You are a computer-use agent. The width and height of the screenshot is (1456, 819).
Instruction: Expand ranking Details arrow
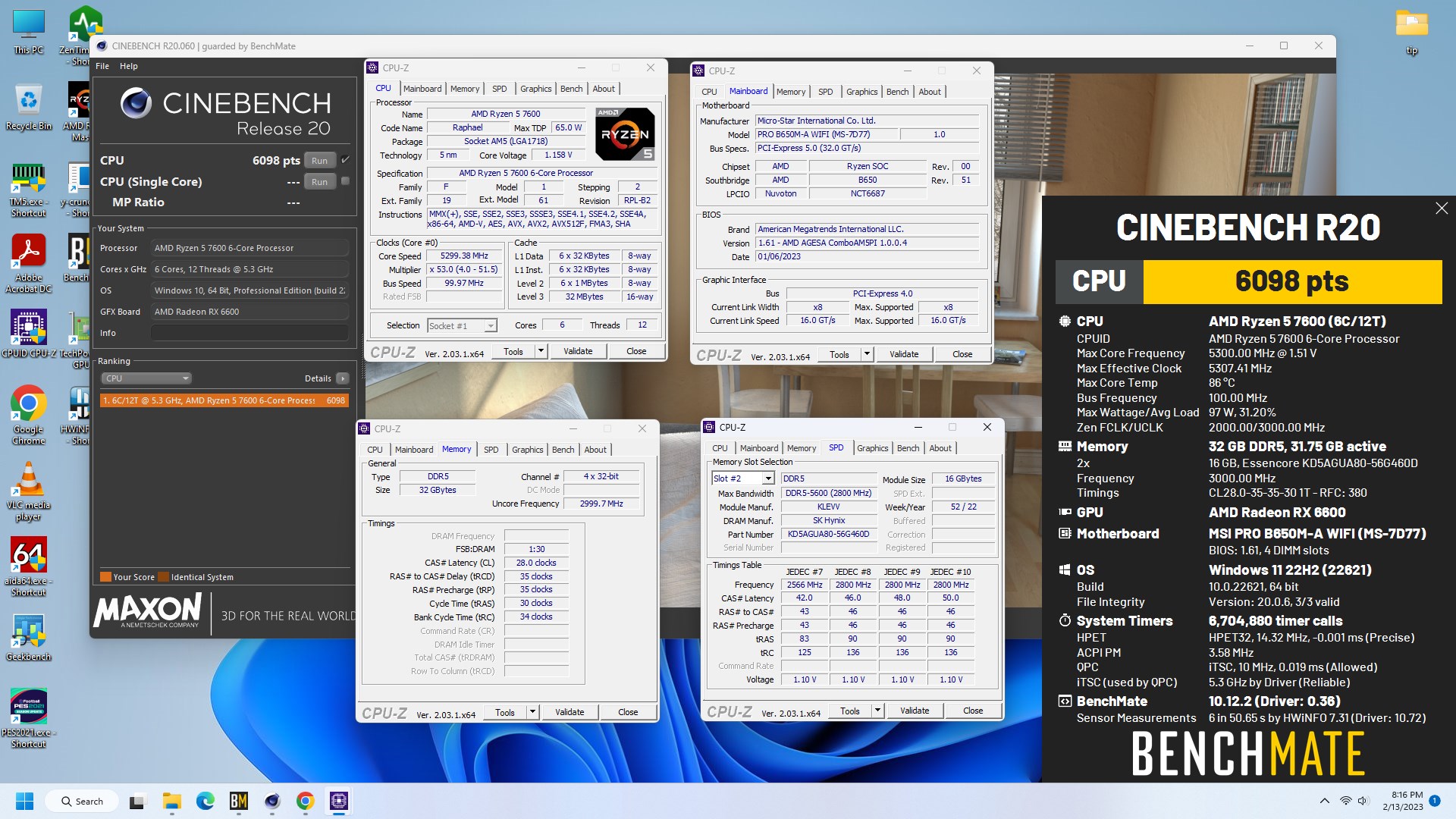pyautogui.click(x=343, y=378)
